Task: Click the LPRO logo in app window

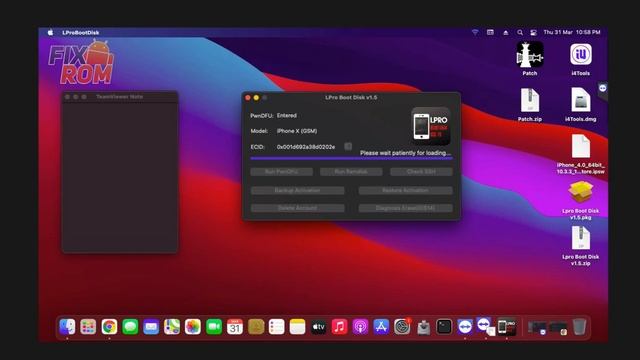Action: pyautogui.click(x=431, y=126)
